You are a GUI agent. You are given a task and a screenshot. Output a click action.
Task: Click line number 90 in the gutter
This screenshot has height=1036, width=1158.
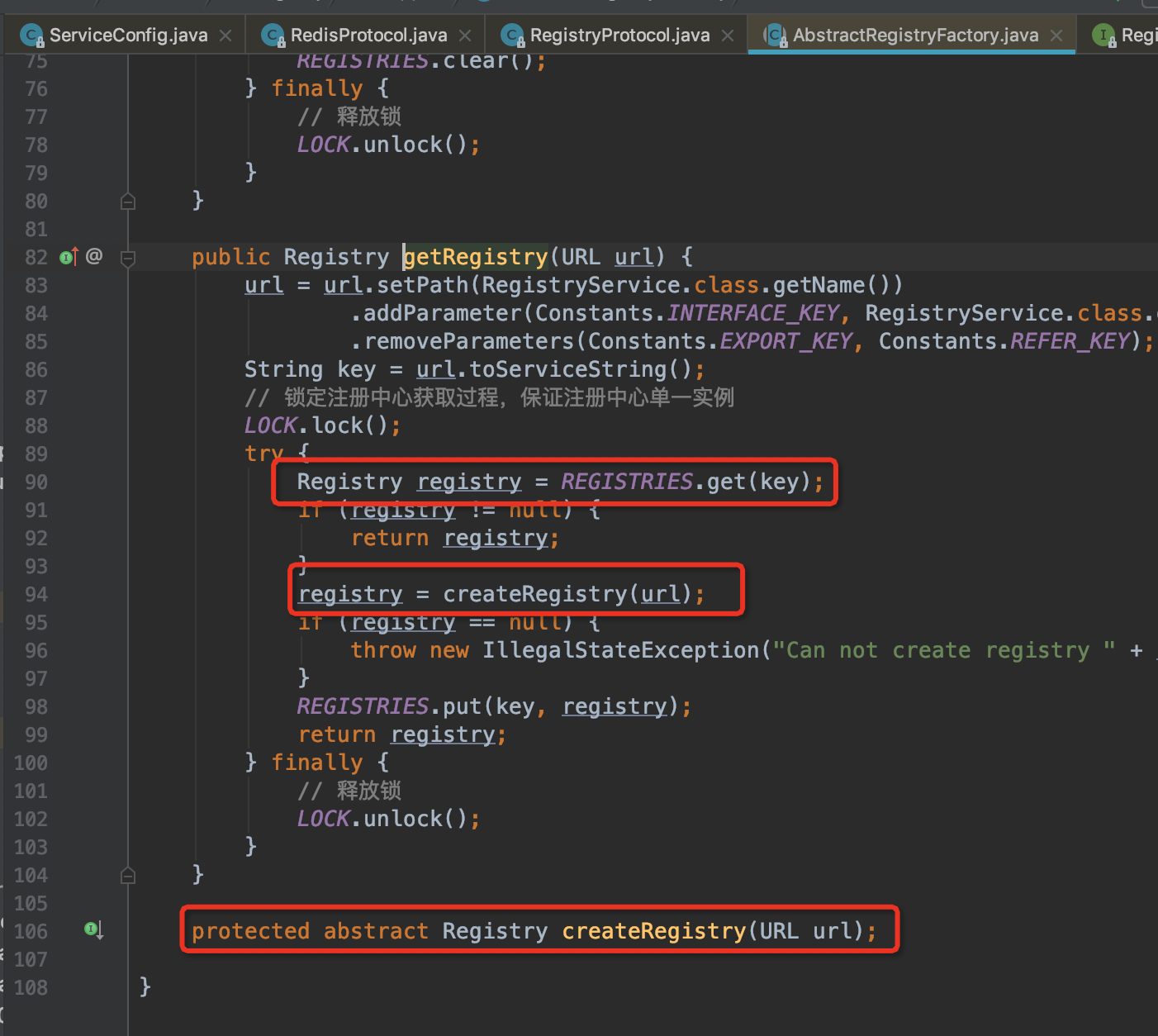[36, 482]
